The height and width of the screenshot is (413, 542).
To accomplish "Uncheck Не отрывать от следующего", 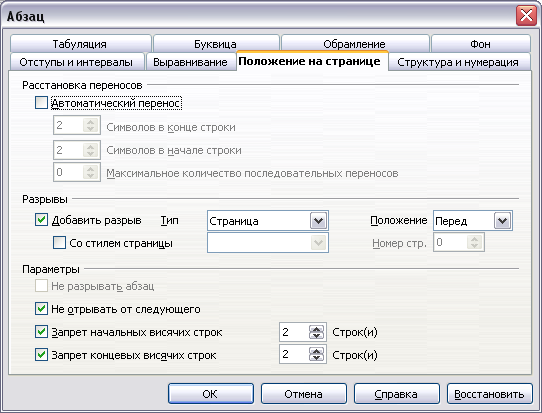I will pyautogui.click(x=41, y=309).
